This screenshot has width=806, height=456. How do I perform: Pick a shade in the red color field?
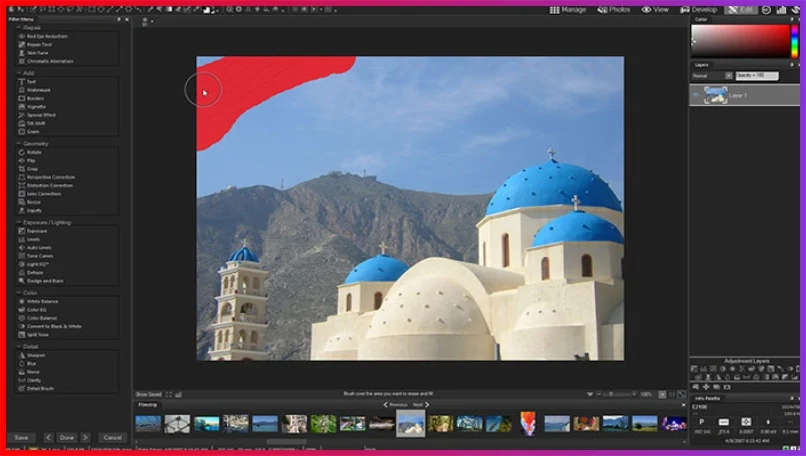(740, 41)
